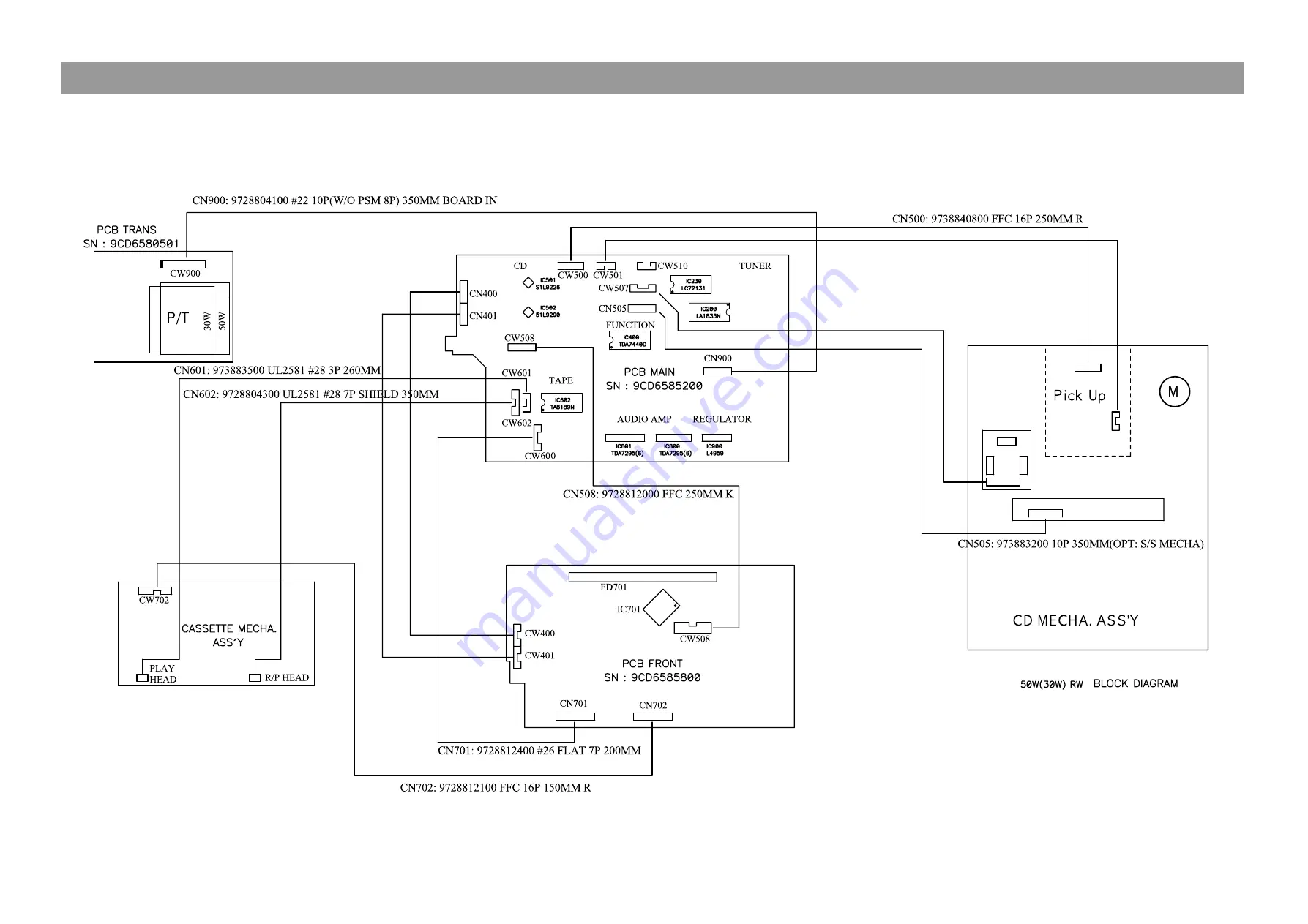Click the CASSETTE MECHA. ASS'Y label
The width and height of the screenshot is (1308, 924).
229,635
